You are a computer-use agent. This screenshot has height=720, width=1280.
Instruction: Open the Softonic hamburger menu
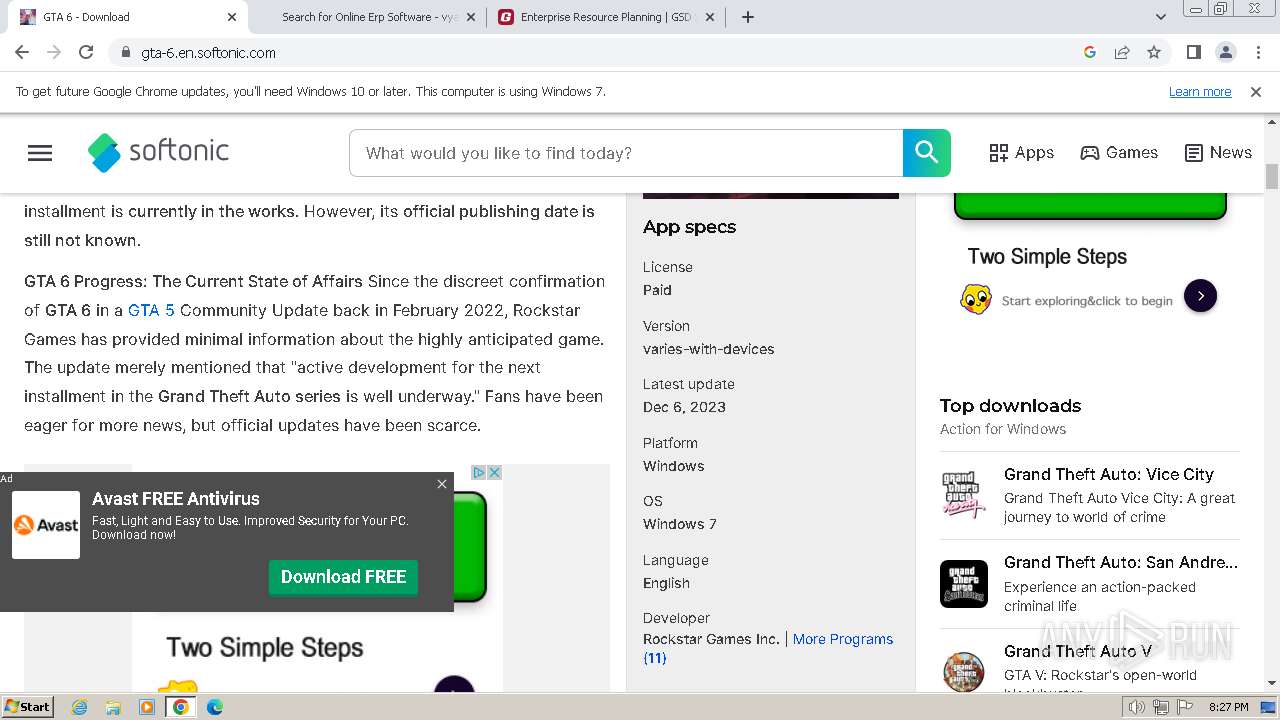point(40,153)
